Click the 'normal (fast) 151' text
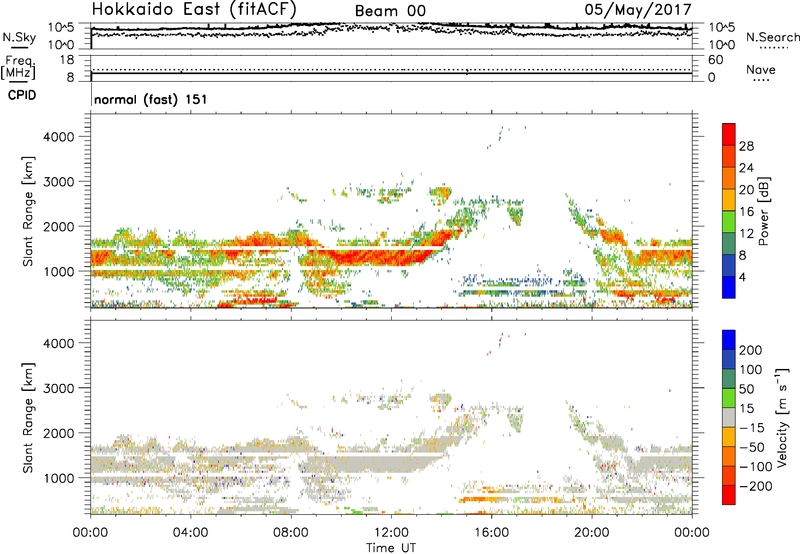 (x=151, y=99)
